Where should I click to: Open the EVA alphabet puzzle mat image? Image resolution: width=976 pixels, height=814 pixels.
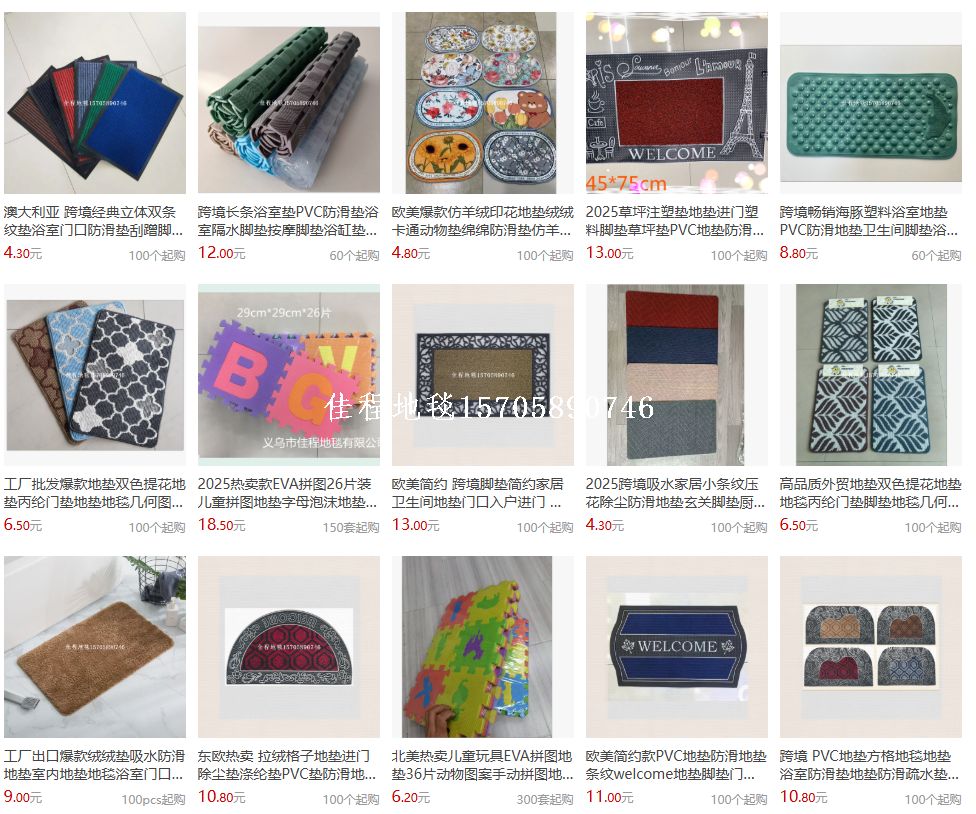point(289,375)
